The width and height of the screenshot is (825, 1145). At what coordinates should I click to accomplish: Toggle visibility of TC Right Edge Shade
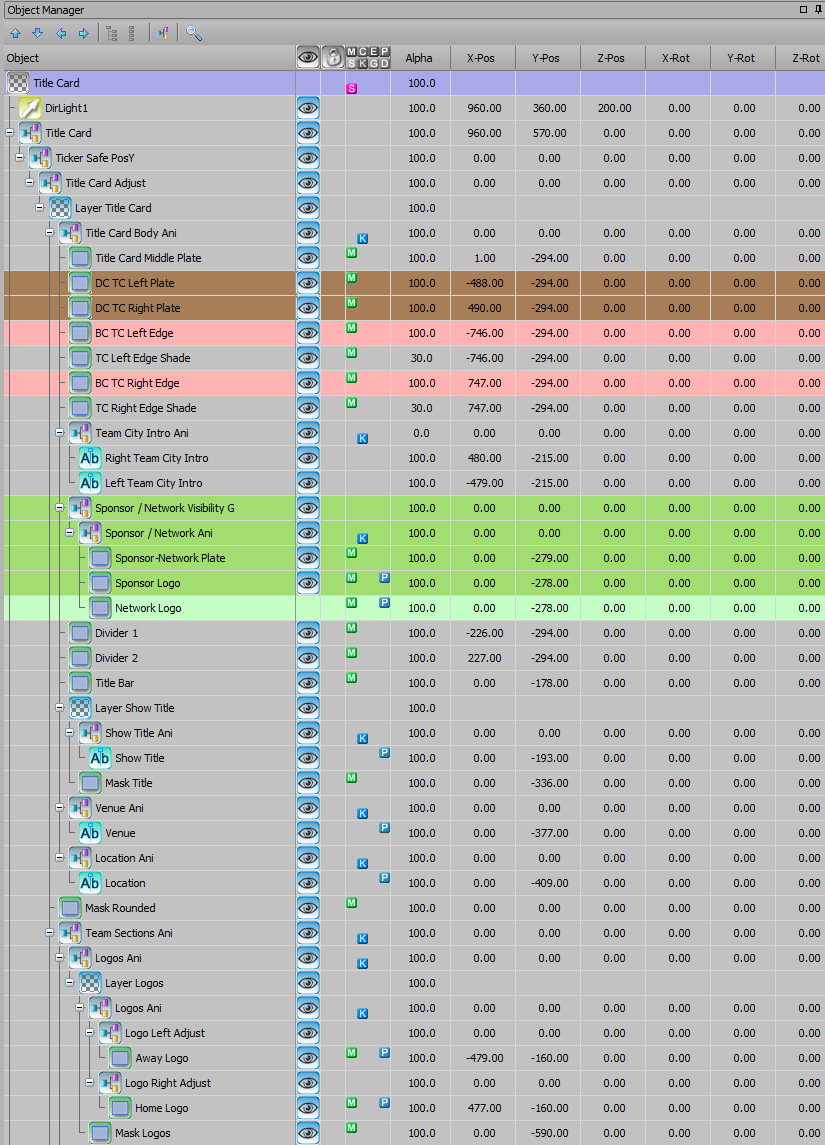(x=308, y=408)
